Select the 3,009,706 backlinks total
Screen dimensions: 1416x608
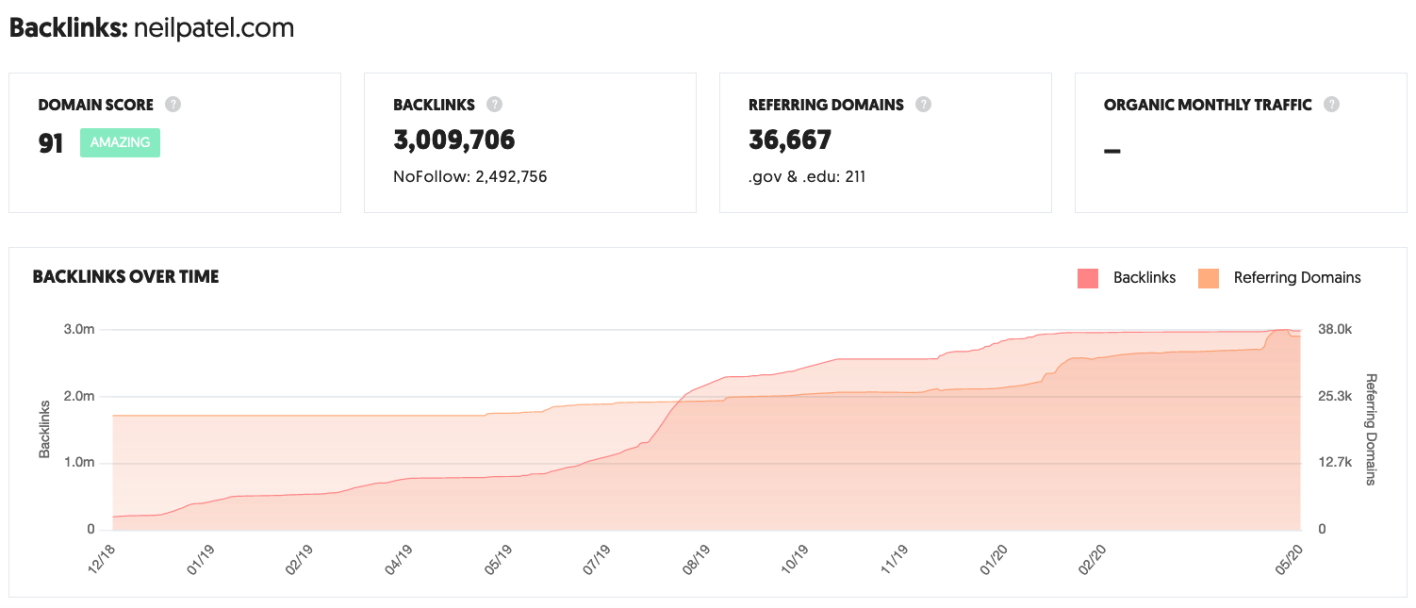pos(454,140)
